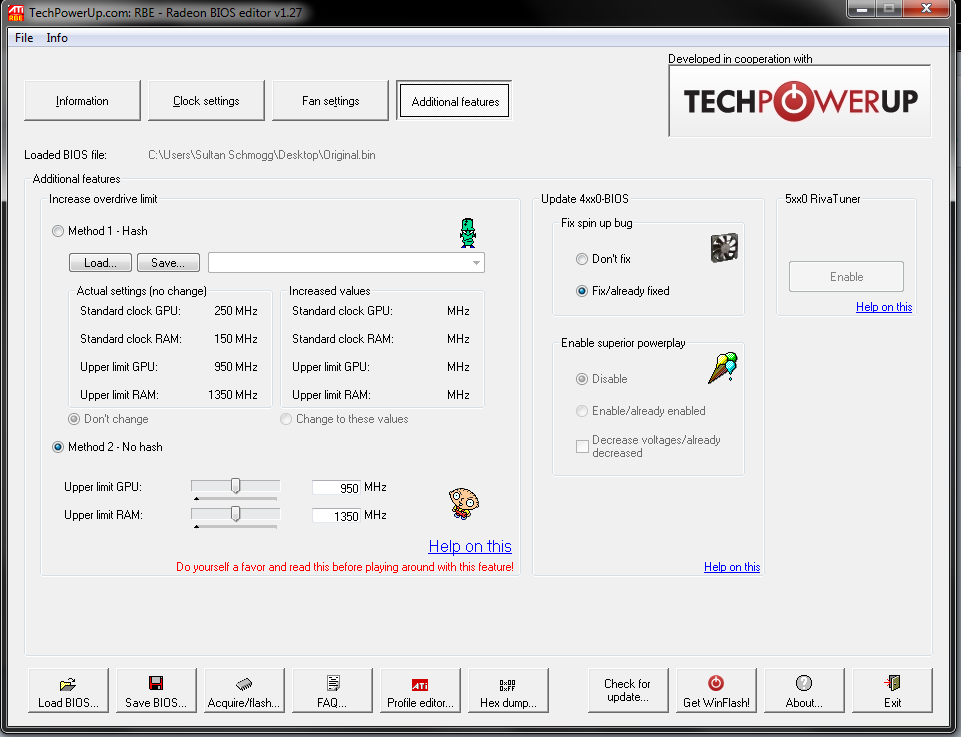Click the Acquire/flash chip icon
This screenshot has height=737, width=961.
[x=244, y=684]
